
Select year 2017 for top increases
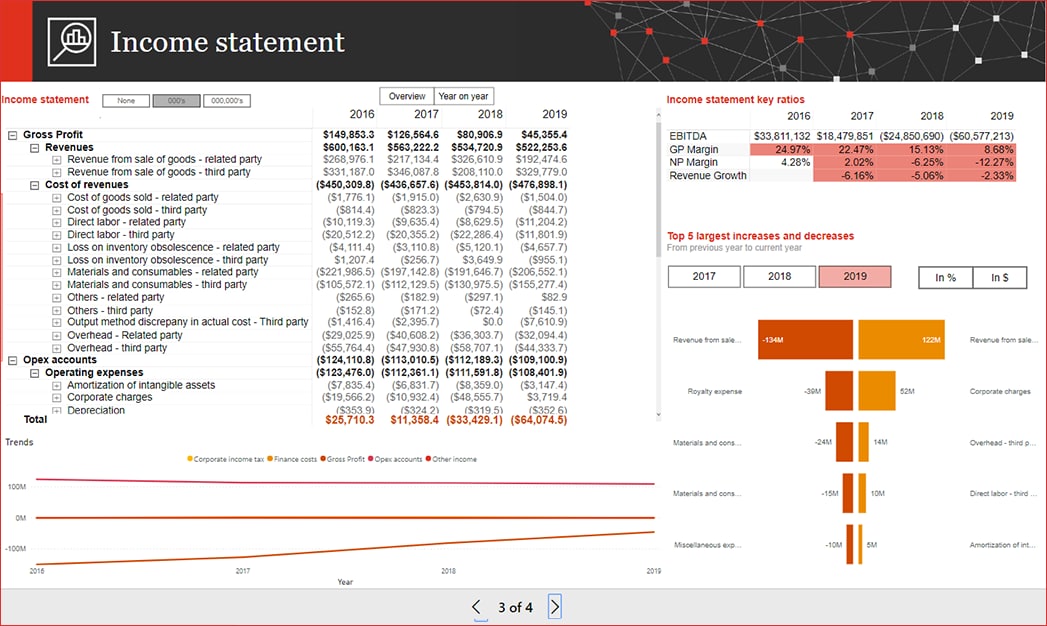[x=704, y=277]
